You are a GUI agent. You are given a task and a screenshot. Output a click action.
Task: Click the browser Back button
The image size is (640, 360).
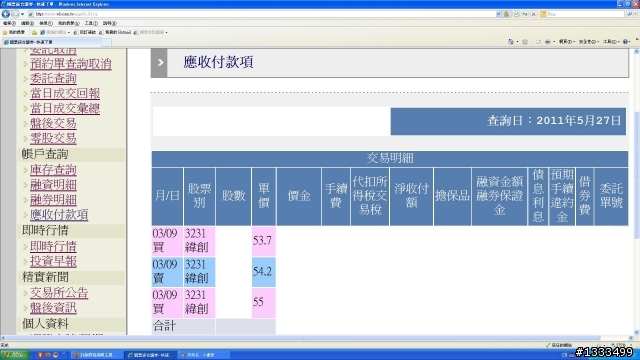click(5, 14)
